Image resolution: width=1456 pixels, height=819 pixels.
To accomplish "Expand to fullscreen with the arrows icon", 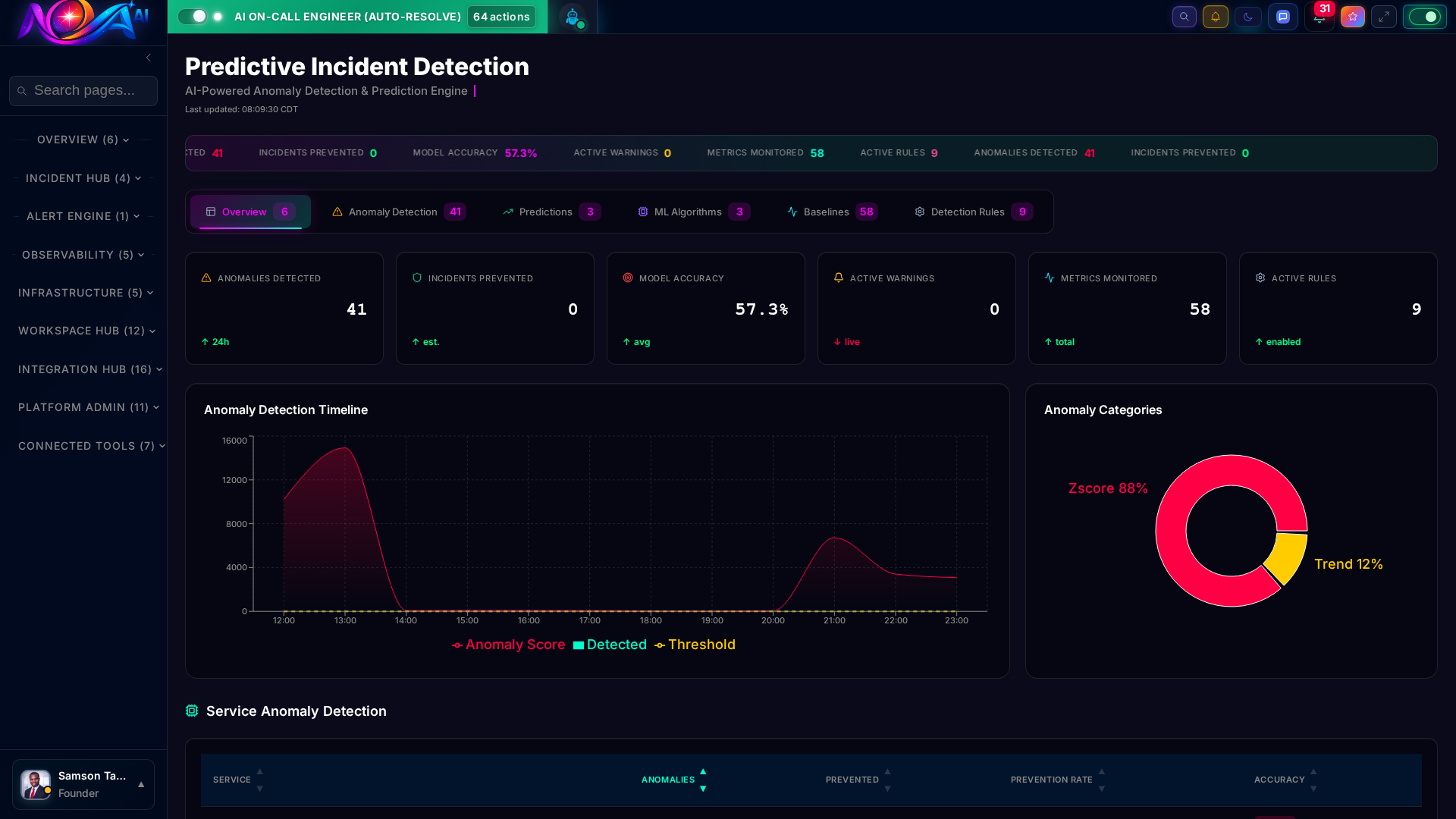I will pos(1384,17).
